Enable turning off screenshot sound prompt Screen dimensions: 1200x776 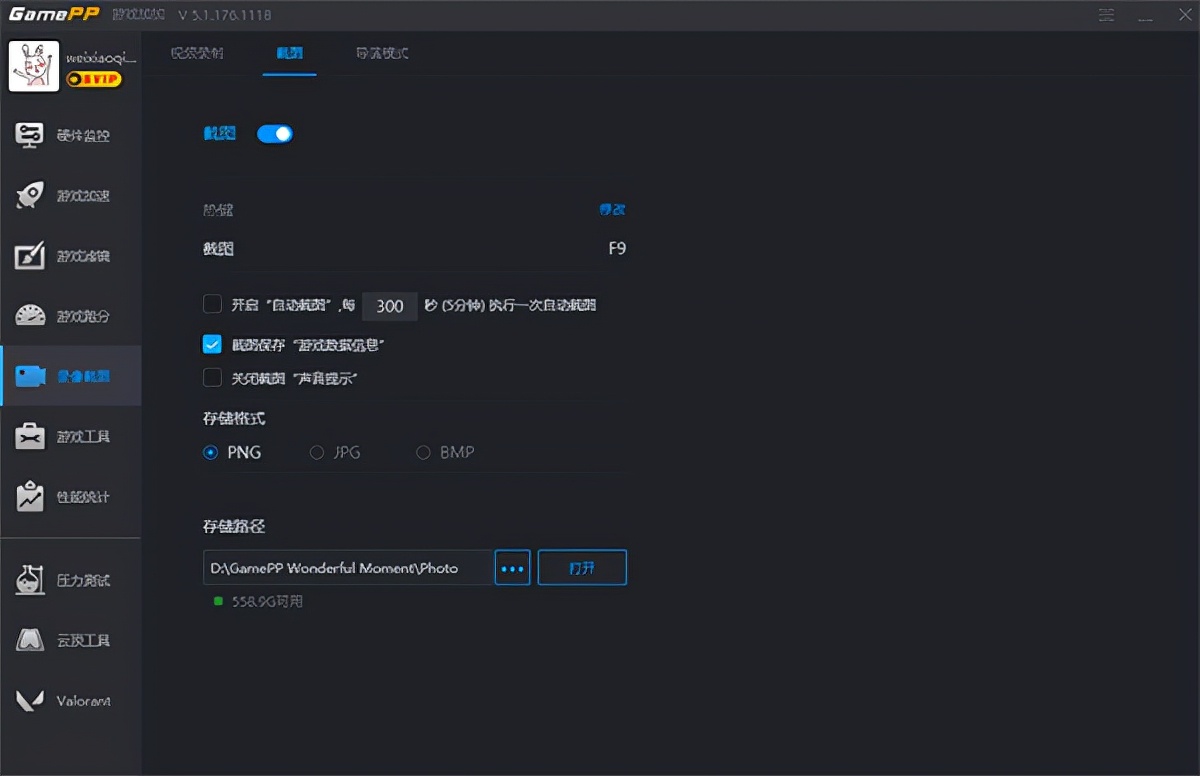coord(212,378)
